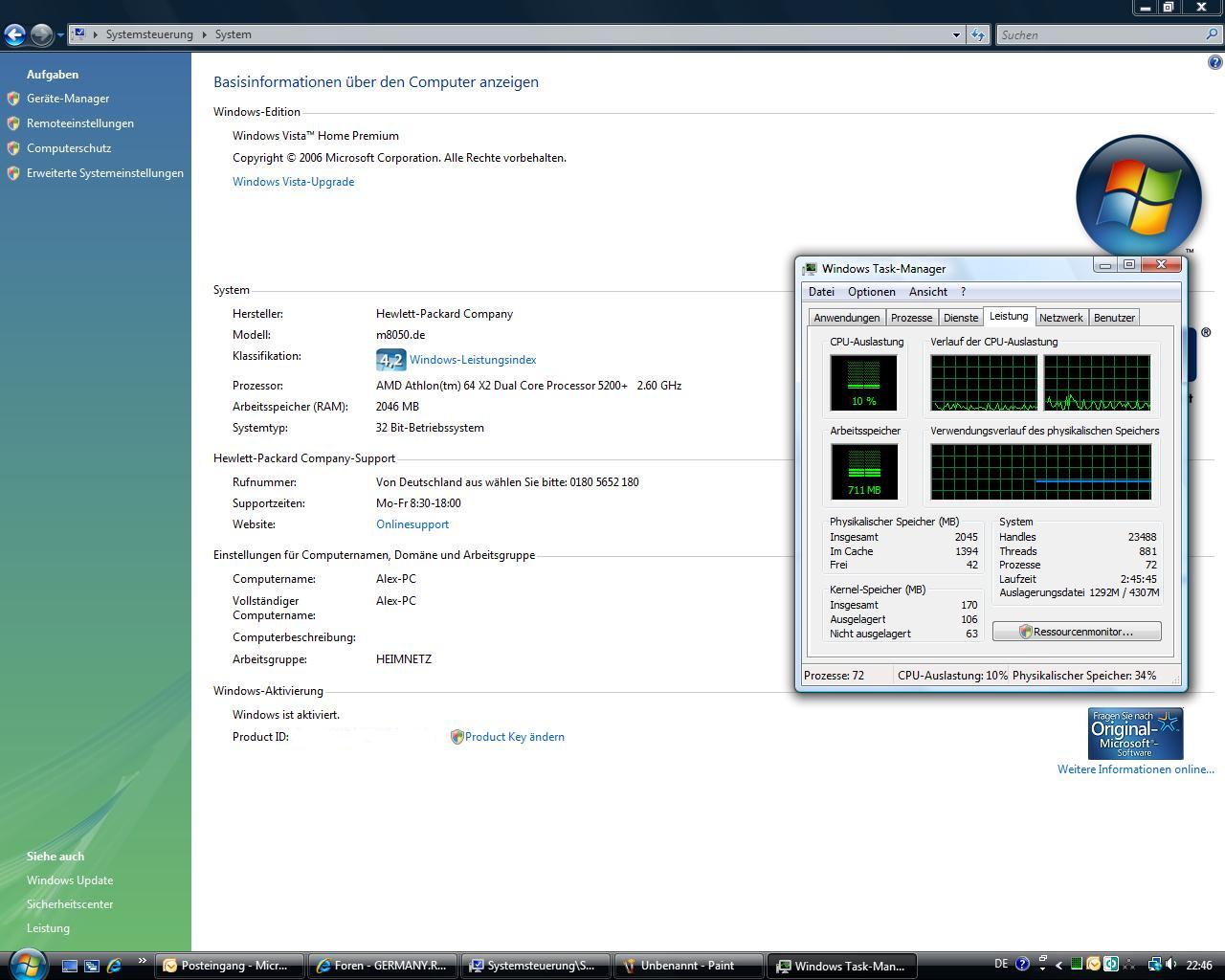This screenshot has height=980, width=1225.
Task: Click the network connection tray icon
Action: coord(1154,965)
